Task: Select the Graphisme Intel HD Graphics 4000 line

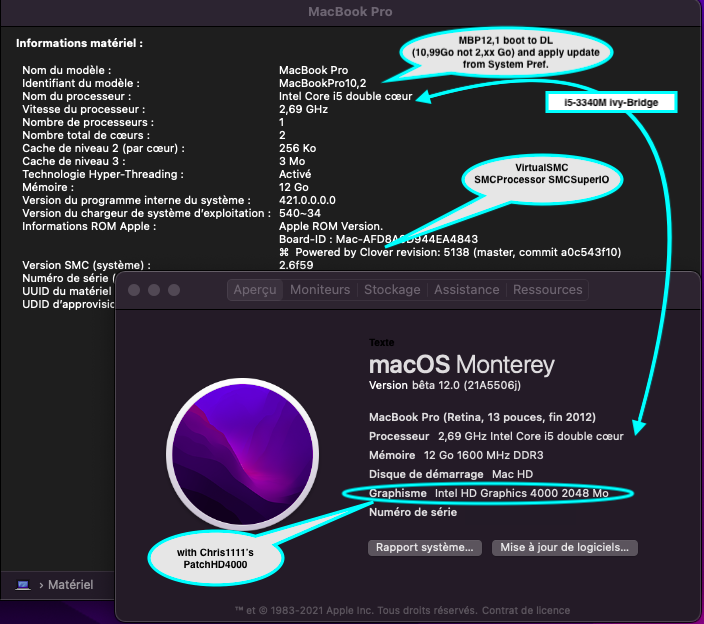Action: tap(488, 493)
